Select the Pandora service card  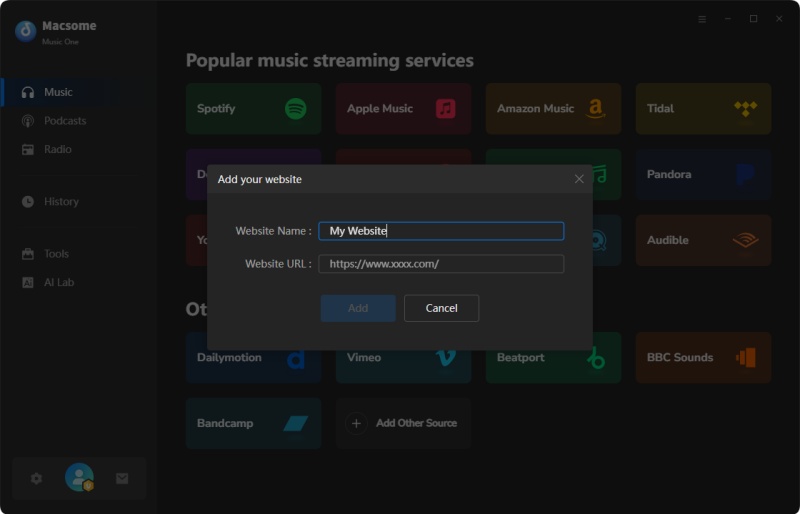[704, 175]
